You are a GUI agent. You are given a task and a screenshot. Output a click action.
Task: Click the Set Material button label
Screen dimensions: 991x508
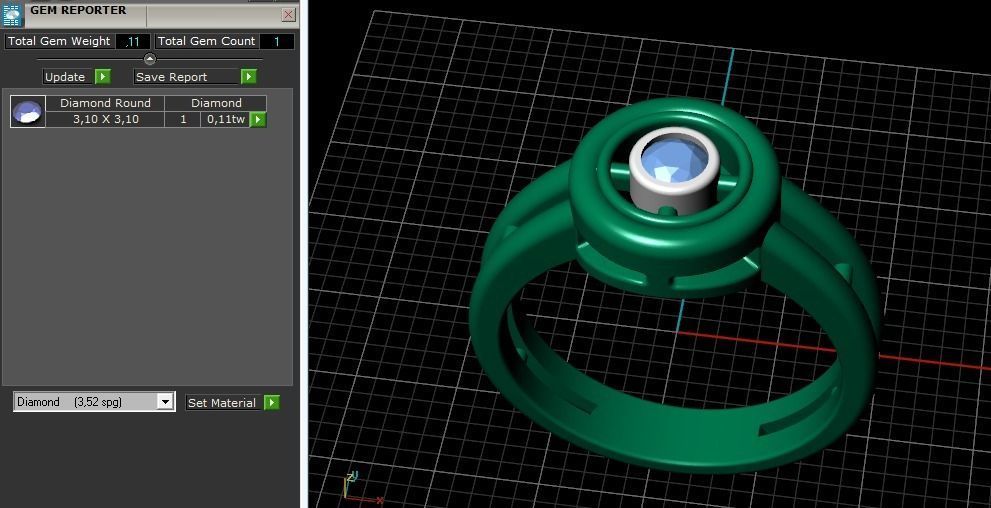(x=224, y=402)
